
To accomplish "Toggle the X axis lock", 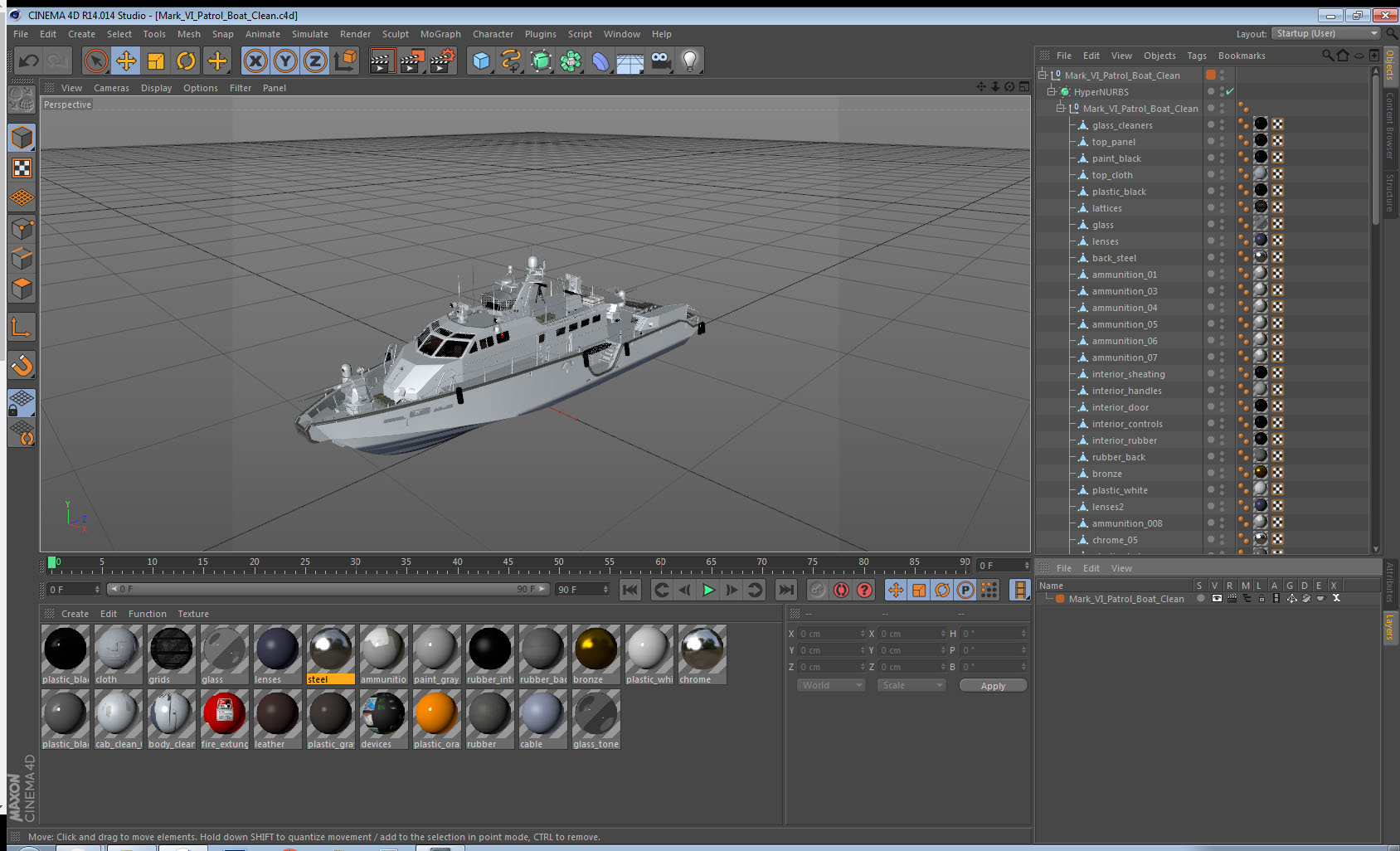I will click(x=255, y=61).
